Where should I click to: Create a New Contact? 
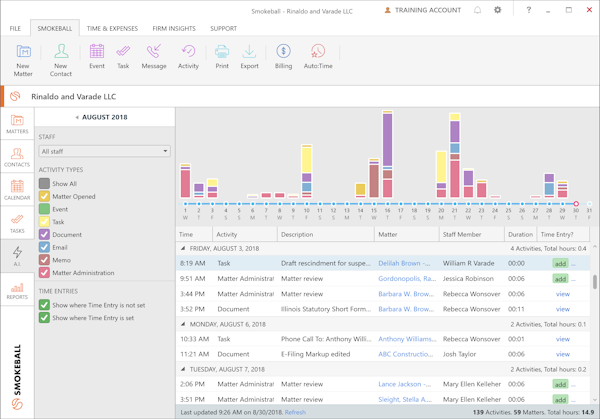61,56
